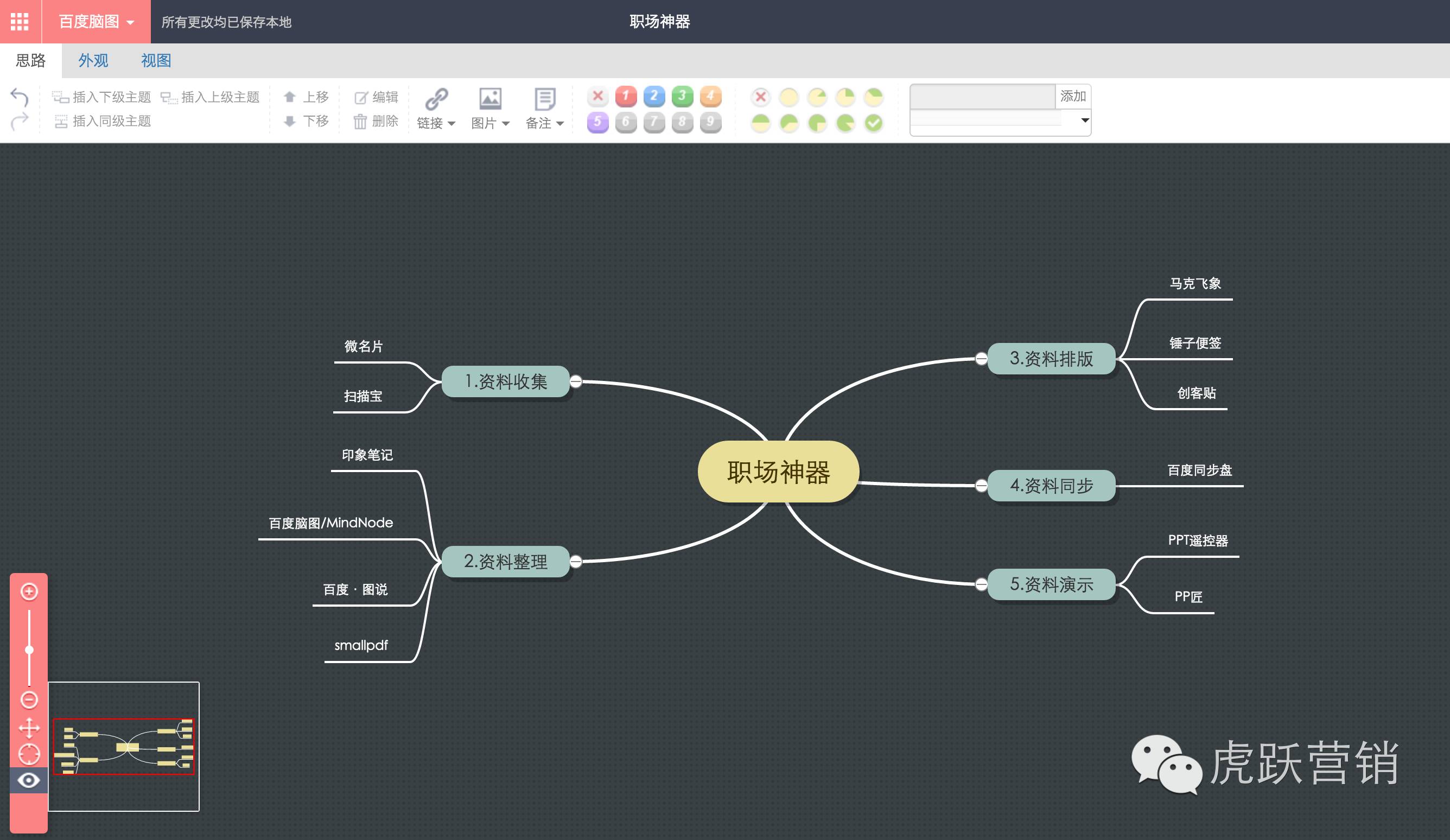Collapse the 3.资料排版 branch
This screenshot has width=1450, height=840.
pyautogui.click(x=981, y=359)
